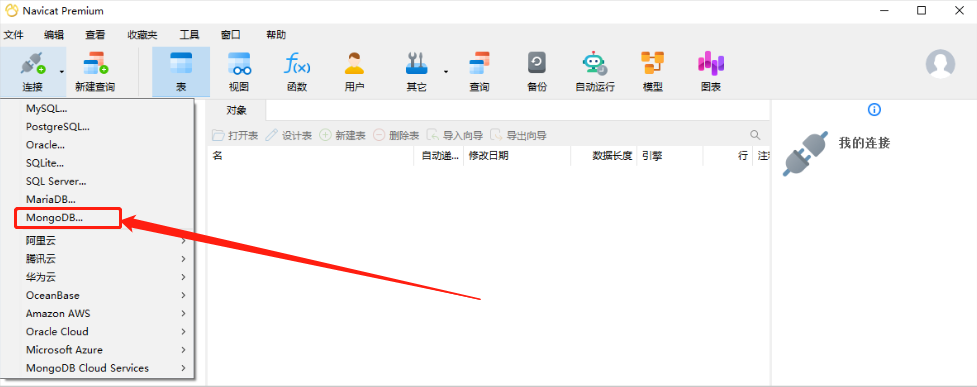Sort by the 自动递... column header
The width and height of the screenshot is (977, 387).
[x=439, y=156]
